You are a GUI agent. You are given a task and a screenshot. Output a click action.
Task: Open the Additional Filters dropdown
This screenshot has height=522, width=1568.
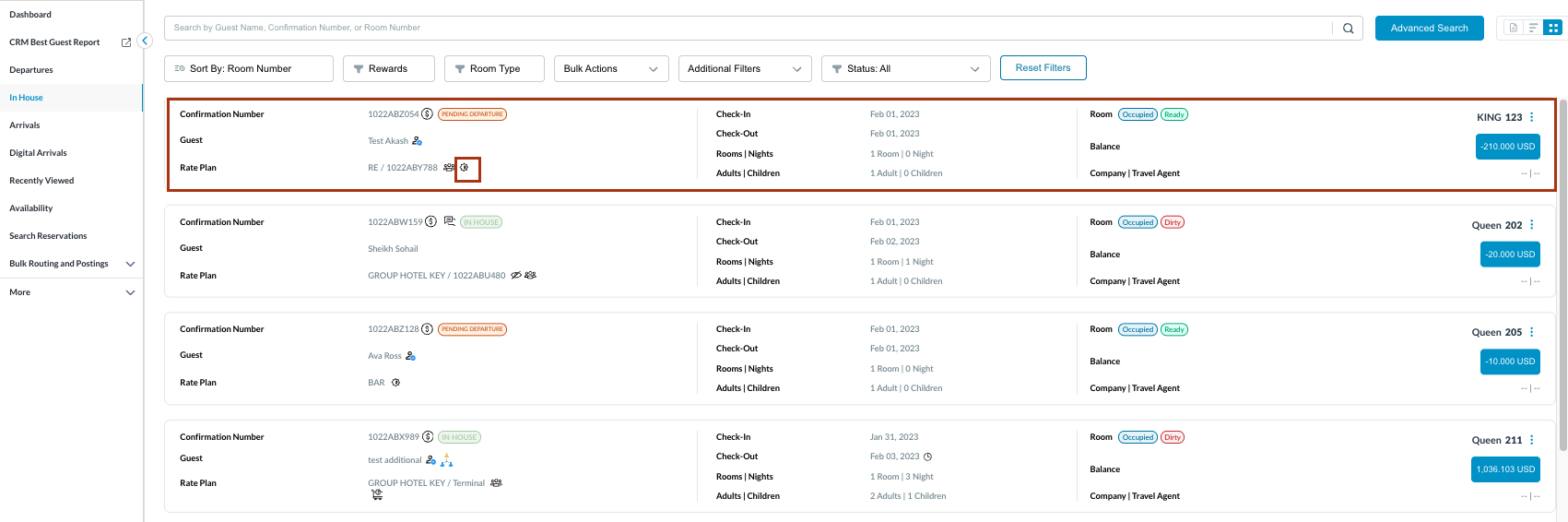[744, 69]
